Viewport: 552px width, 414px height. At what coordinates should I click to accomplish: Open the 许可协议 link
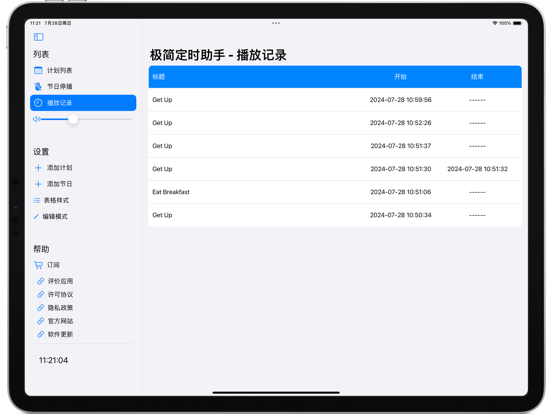click(x=60, y=294)
